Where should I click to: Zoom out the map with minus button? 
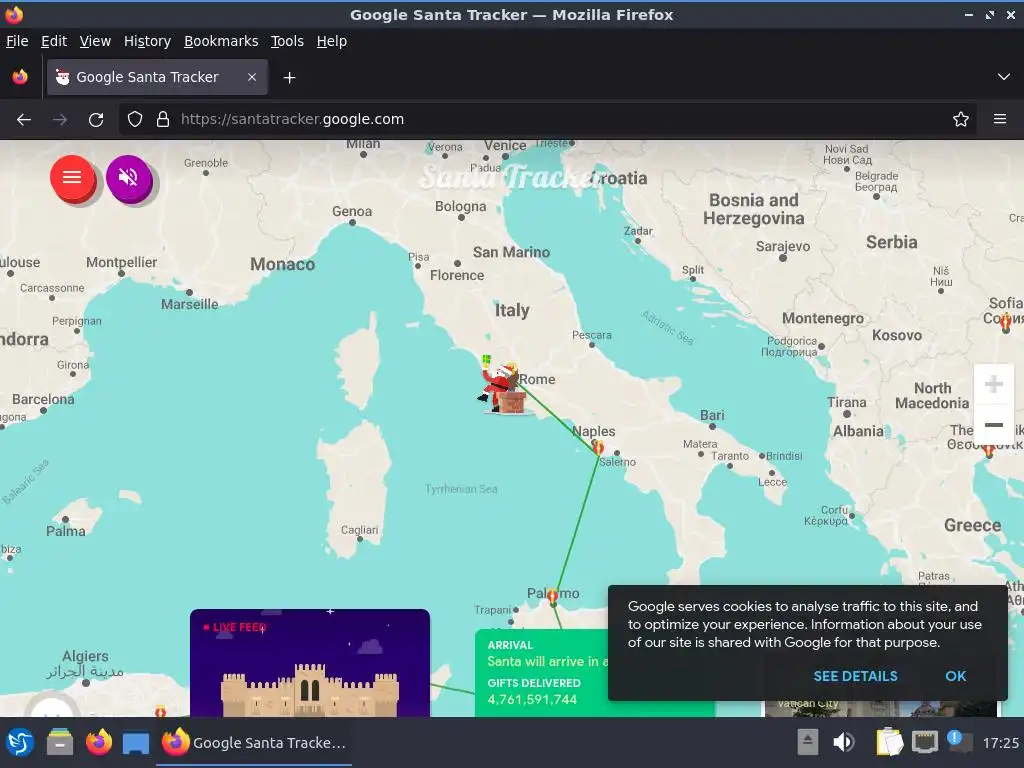(x=993, y=424)
